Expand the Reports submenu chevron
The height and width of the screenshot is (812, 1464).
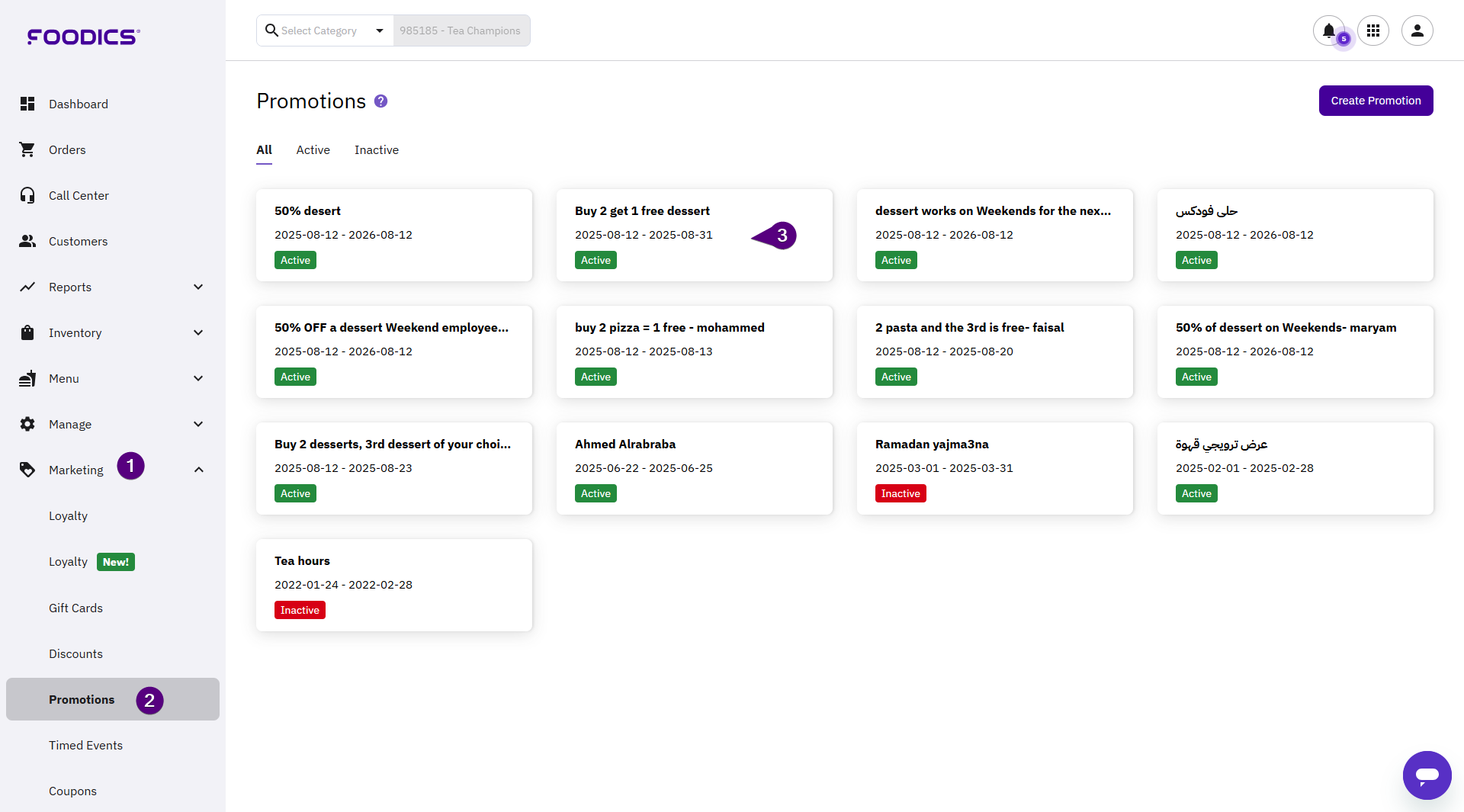pos(198,287)
